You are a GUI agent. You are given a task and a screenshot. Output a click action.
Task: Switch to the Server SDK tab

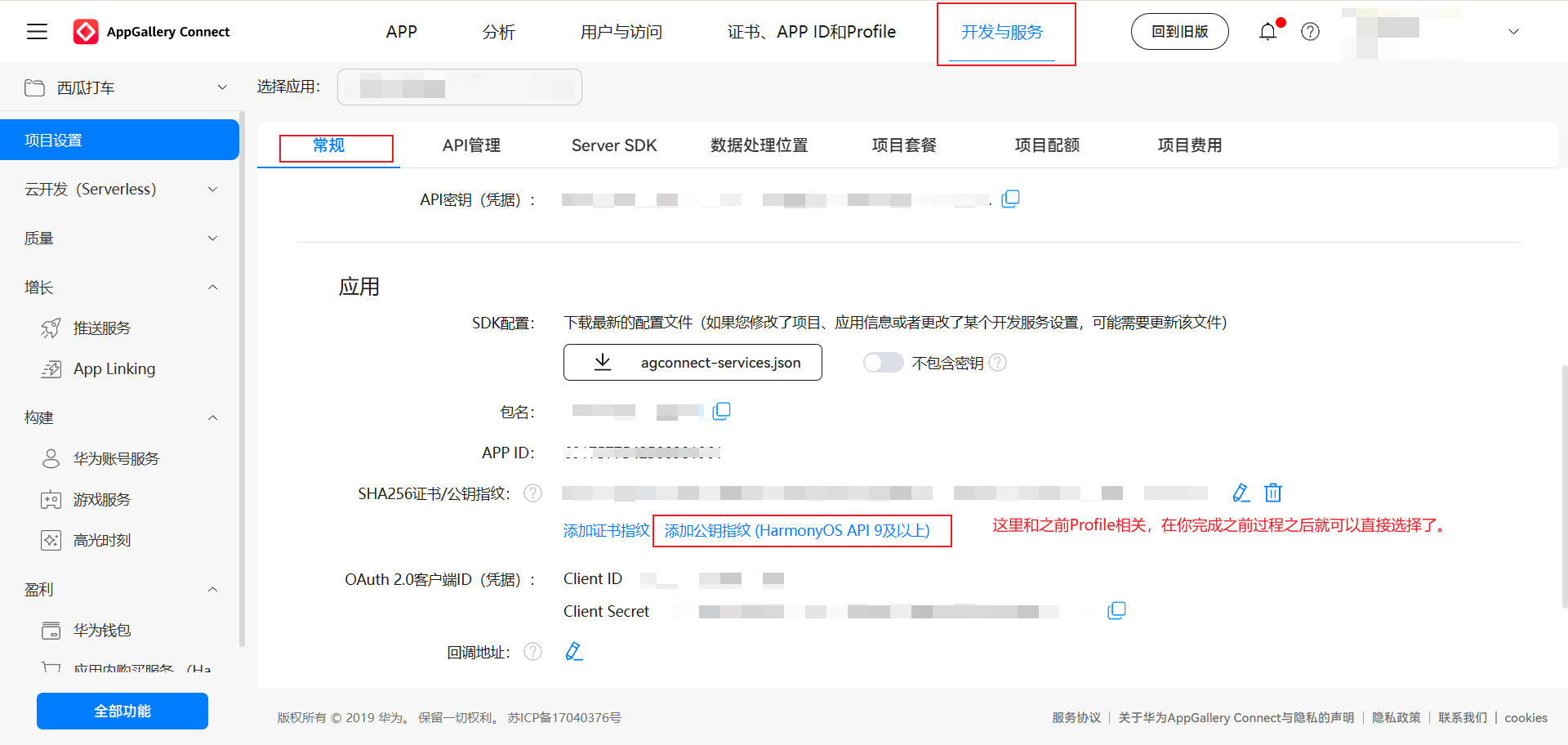(614, 145)
